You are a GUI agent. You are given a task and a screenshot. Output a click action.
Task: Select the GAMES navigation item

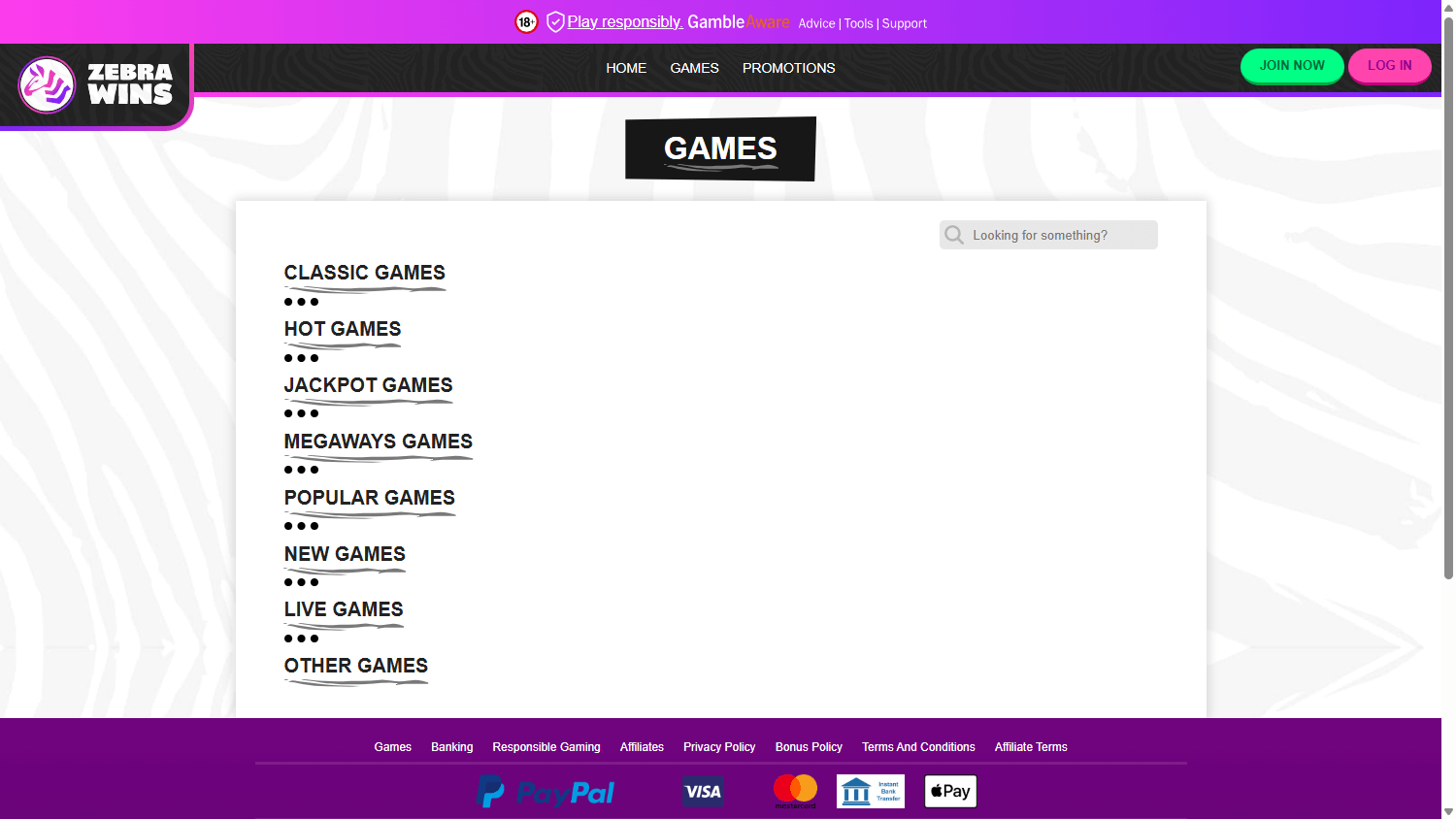(x=694, y=68)
